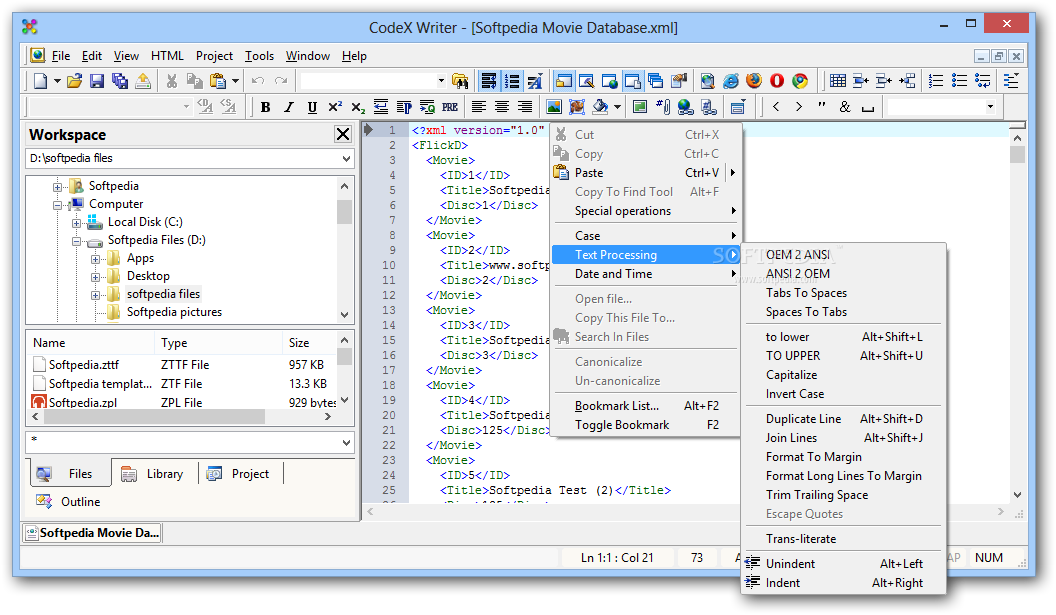
Task: Close the Workspace panel
Action: [x=343, y=135]
